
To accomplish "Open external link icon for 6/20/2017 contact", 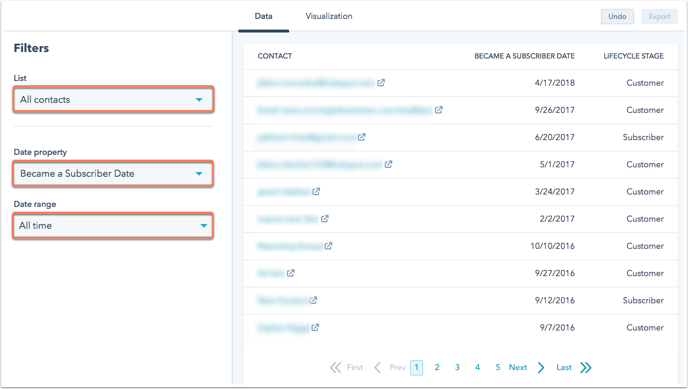I will [x=362, y=137].
